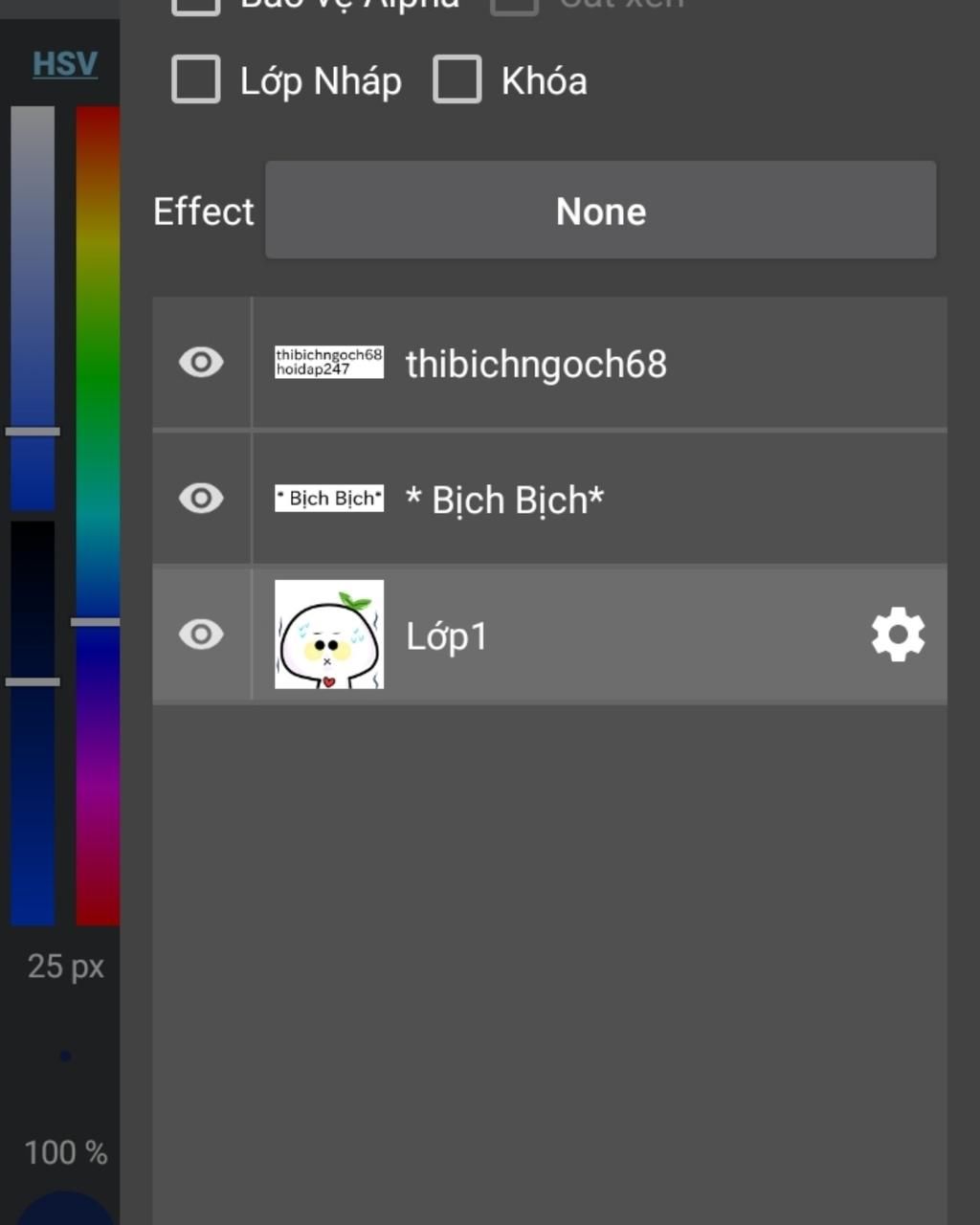Tap the 100 % opacity label

click(x=65, y=1152)
